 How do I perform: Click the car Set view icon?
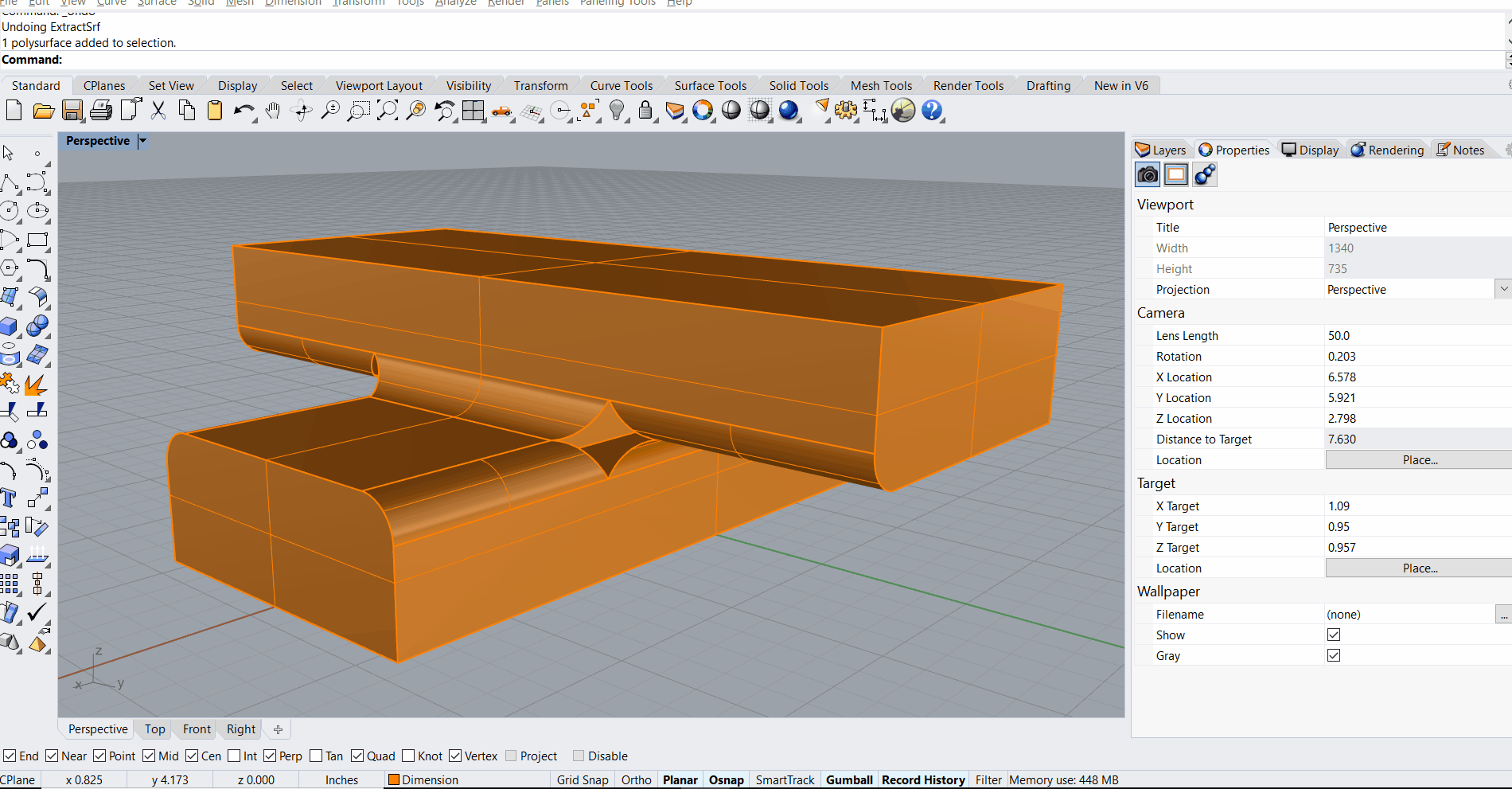[x=502, y=111]
